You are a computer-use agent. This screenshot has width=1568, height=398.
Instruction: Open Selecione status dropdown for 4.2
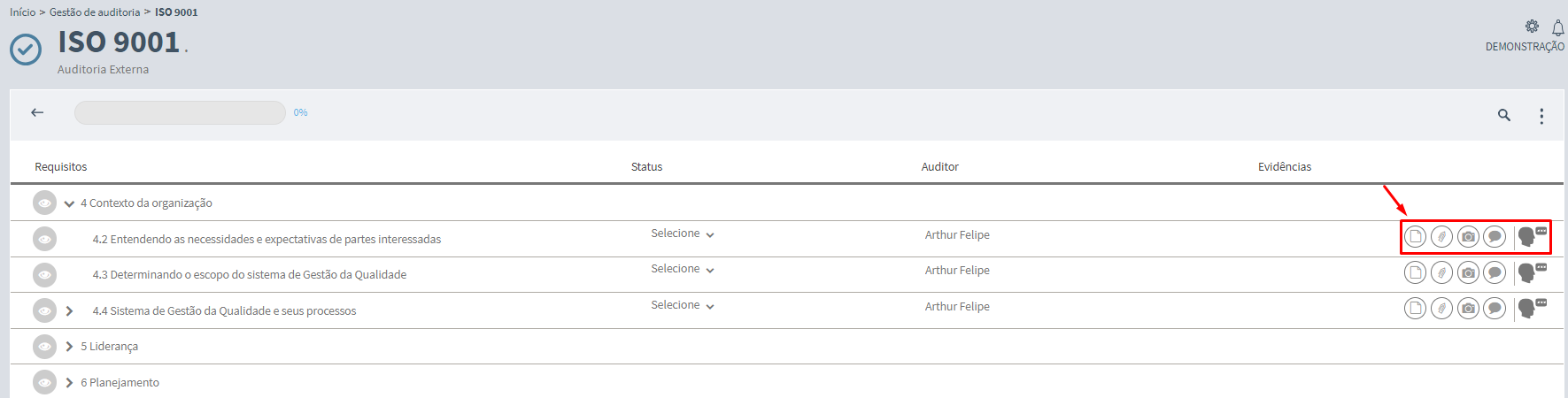[682, 234]
